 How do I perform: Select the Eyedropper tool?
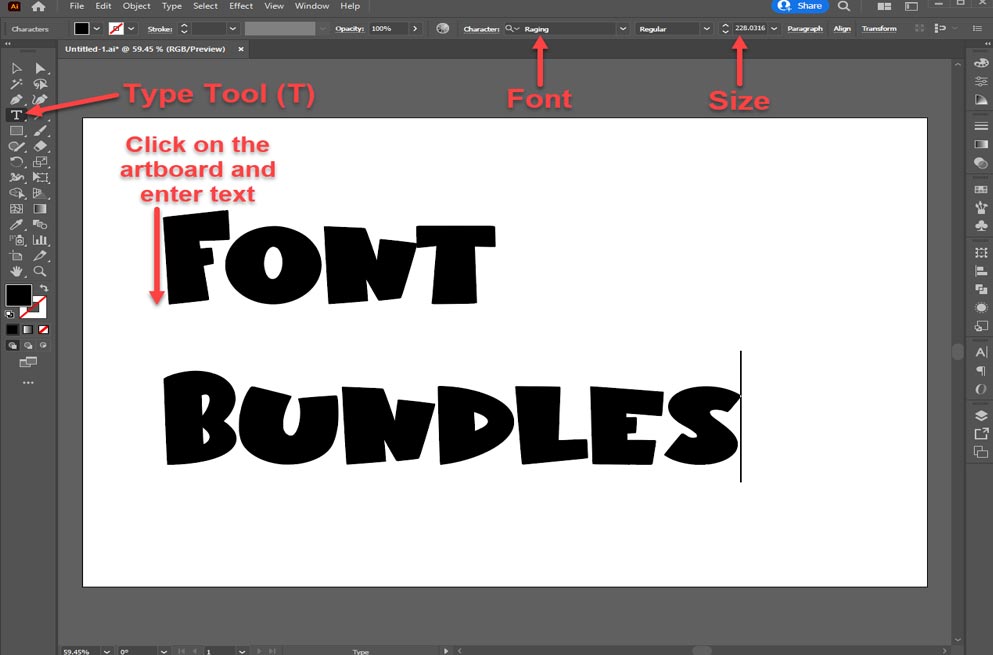pos(16,224)
